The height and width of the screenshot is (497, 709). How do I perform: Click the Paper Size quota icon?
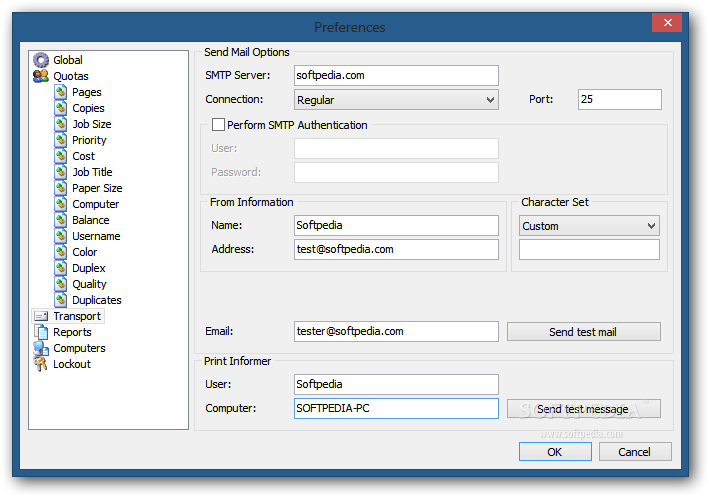tap(61, 188)
